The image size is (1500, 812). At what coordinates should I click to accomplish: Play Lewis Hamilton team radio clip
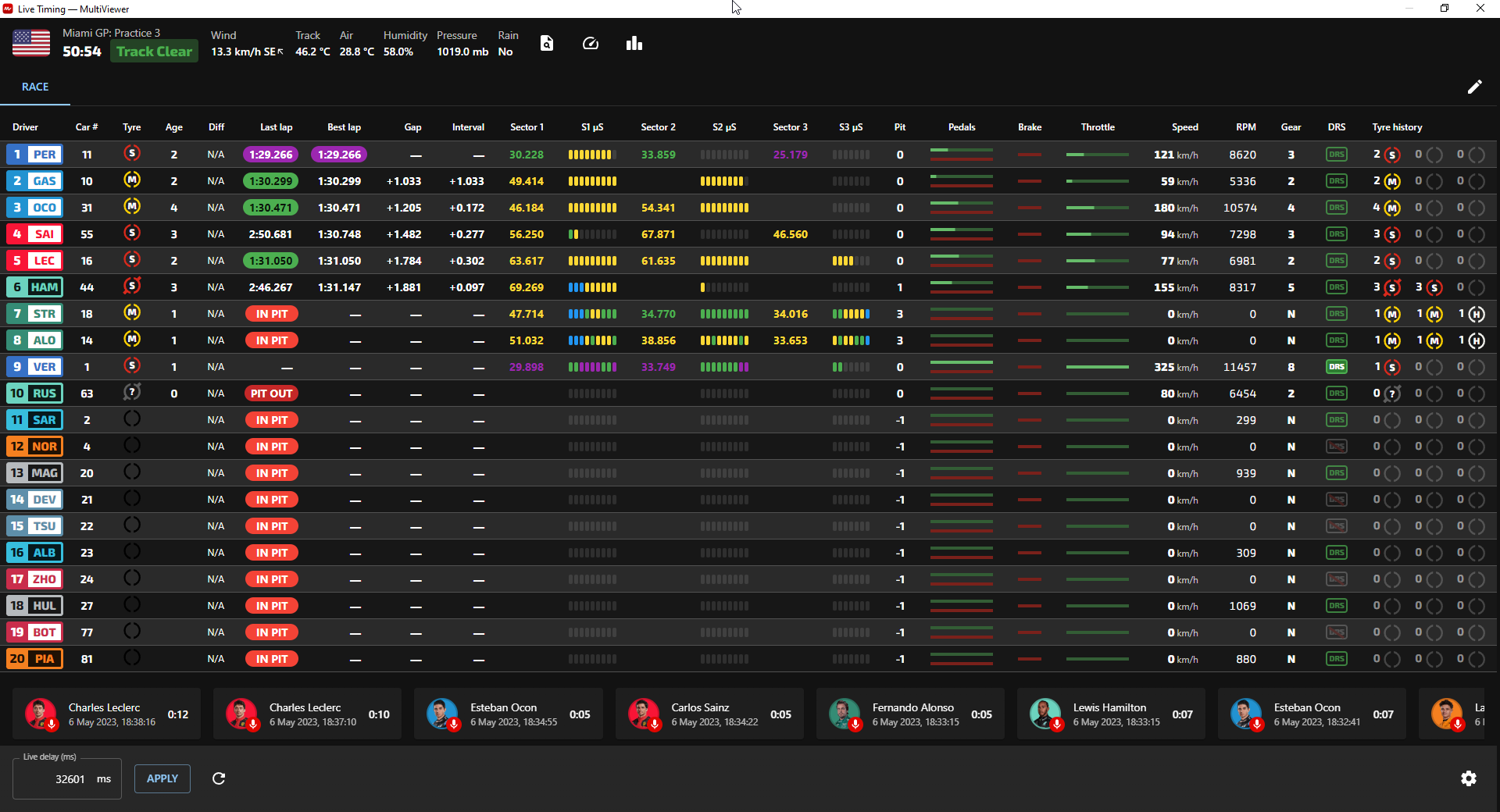(1045, 714)
